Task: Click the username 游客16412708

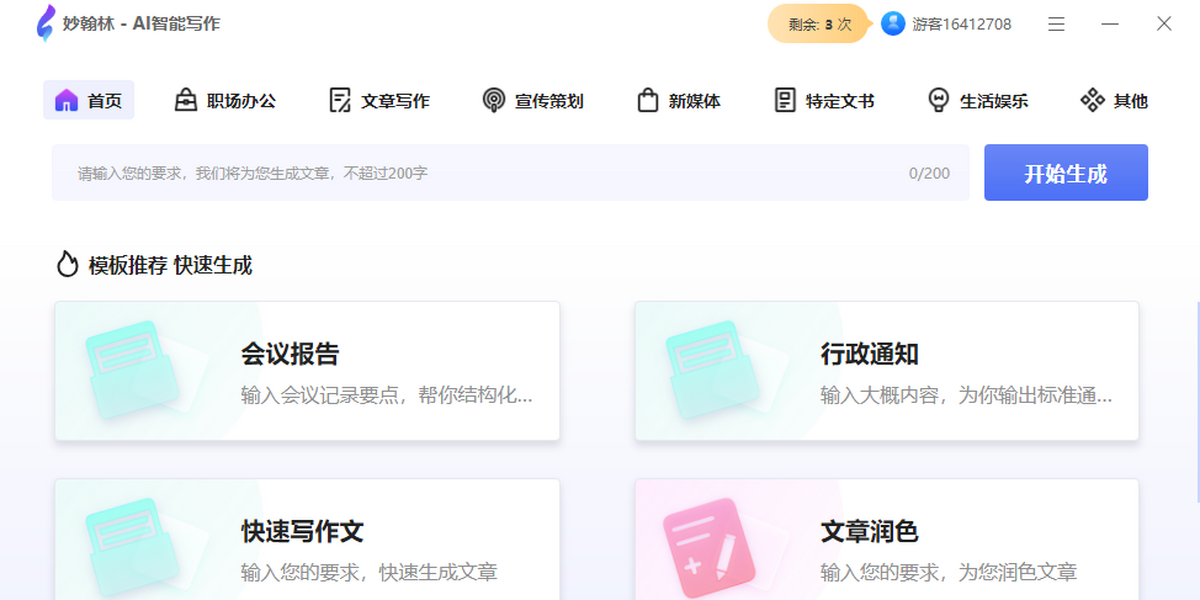Action: [x=962, y=24]
